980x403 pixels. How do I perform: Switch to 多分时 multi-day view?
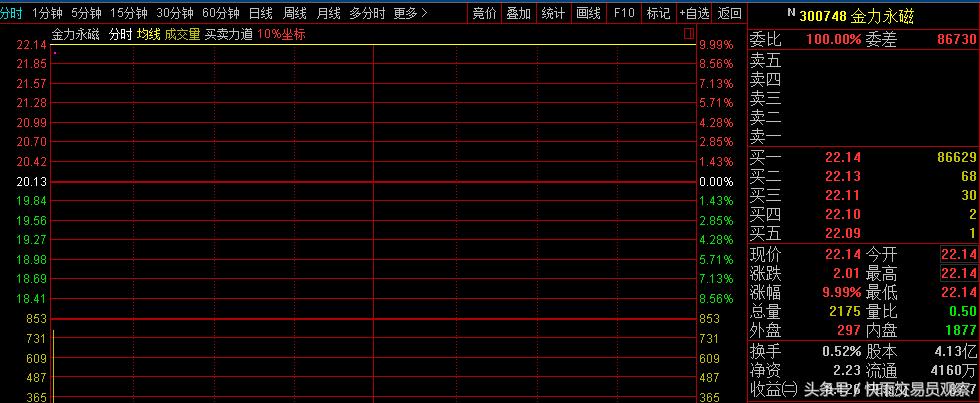point(367,12)
